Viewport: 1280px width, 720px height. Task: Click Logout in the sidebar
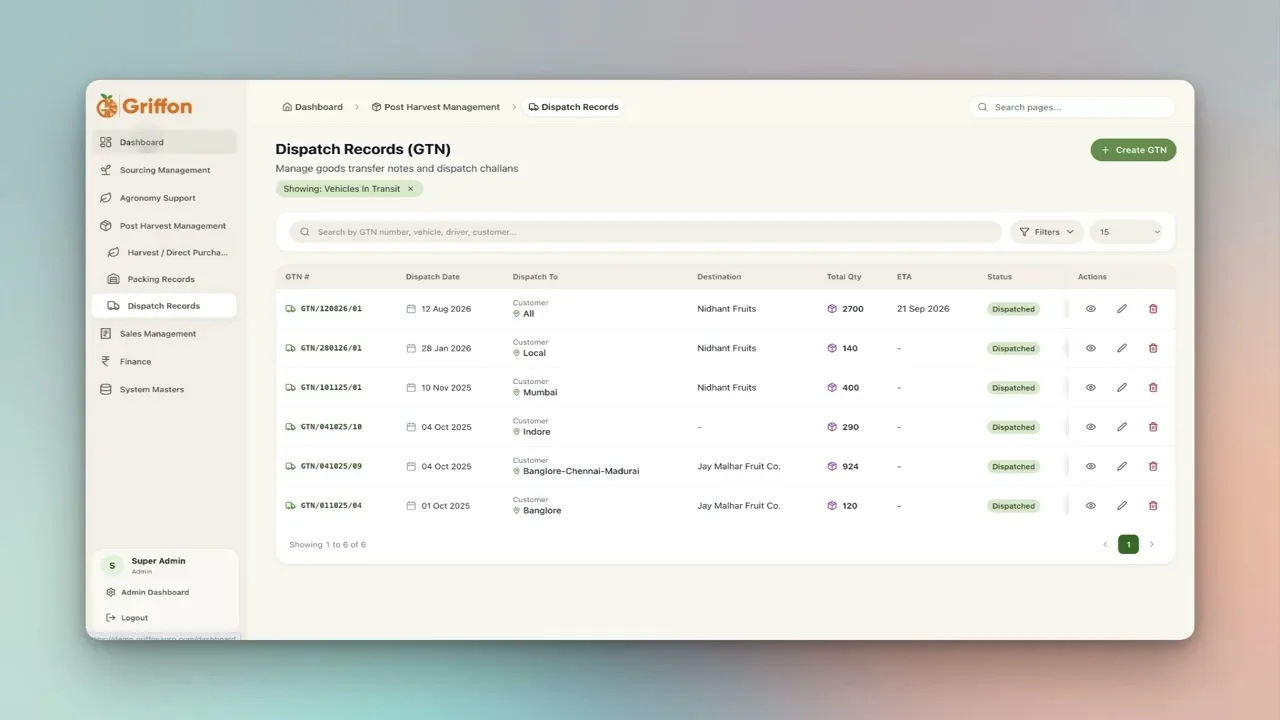[x=127, y=618]
